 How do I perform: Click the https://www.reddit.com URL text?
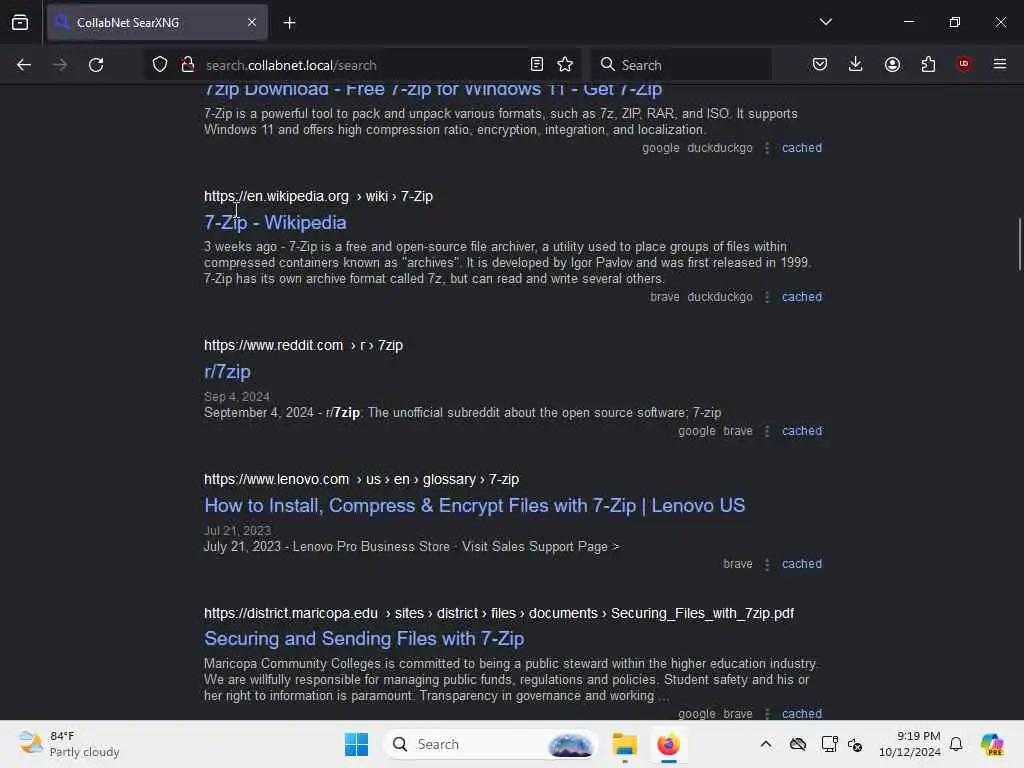point(273,345)
